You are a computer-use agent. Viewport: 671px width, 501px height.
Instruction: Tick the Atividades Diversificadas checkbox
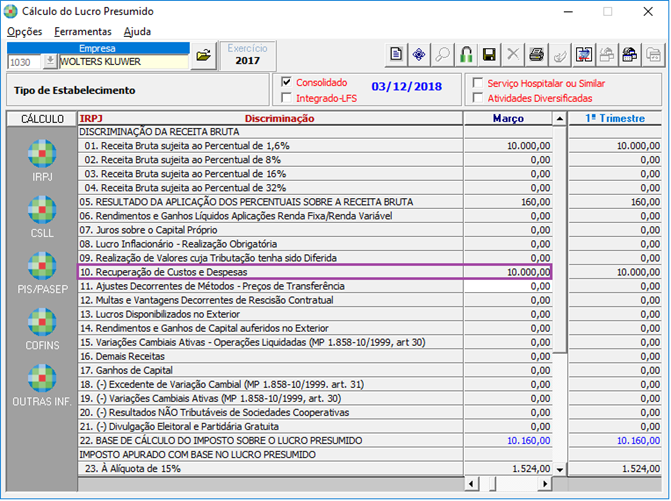(478, 98)
